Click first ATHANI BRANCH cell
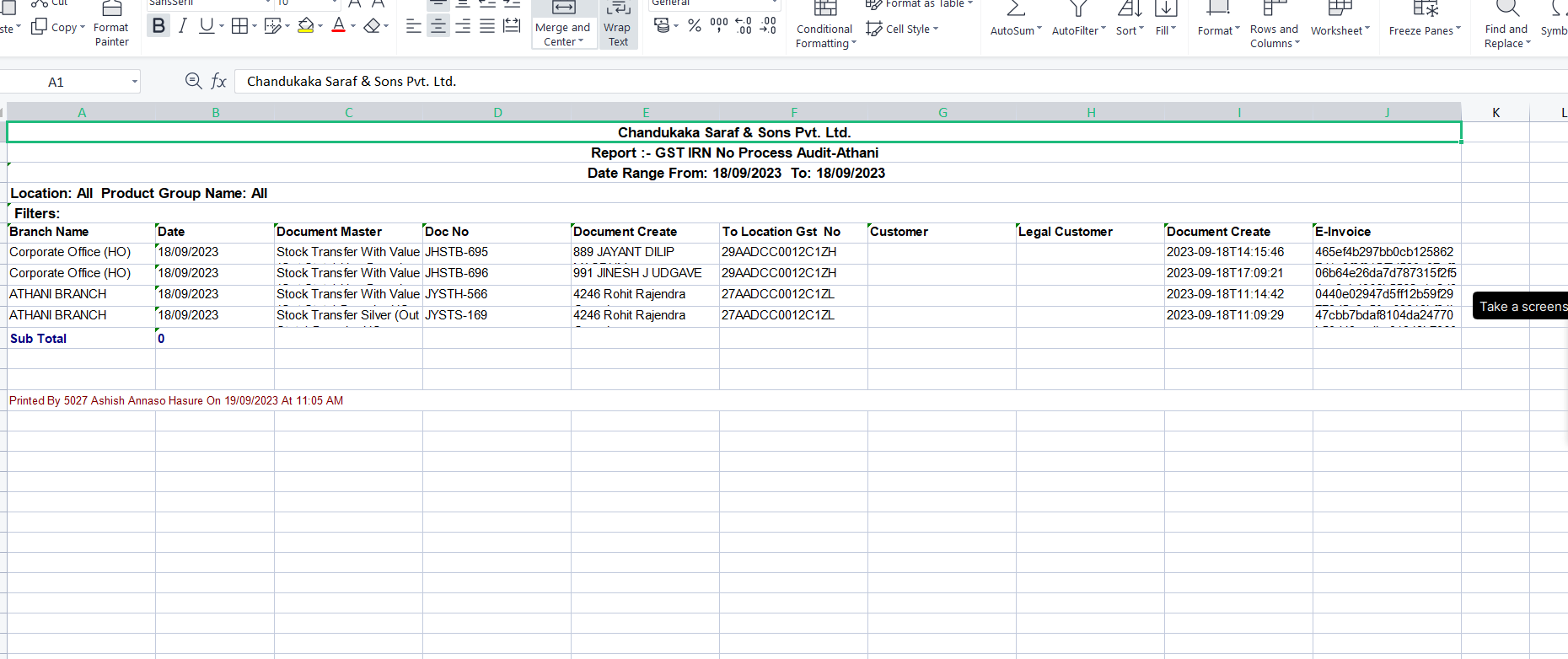This screenshot has width=1568, height=659. pos(81,294)
